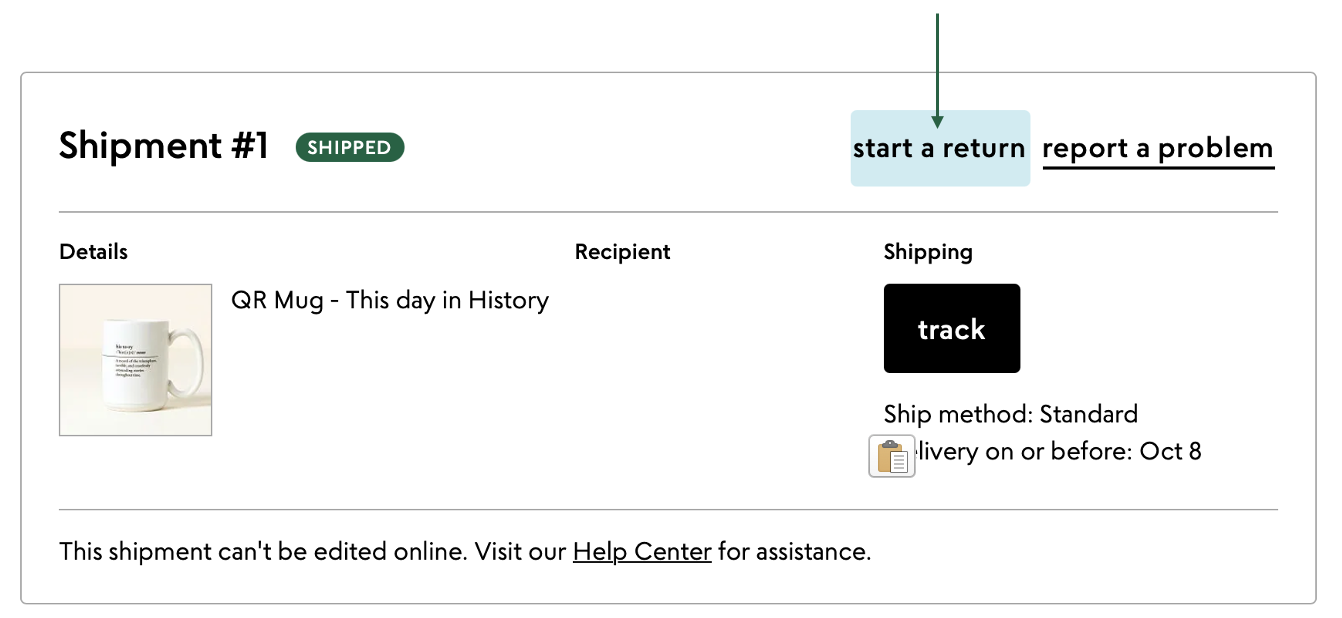The image size is (1342, 618).
Task: Report a problem with Shipment #1
Action: [1157, 147]
